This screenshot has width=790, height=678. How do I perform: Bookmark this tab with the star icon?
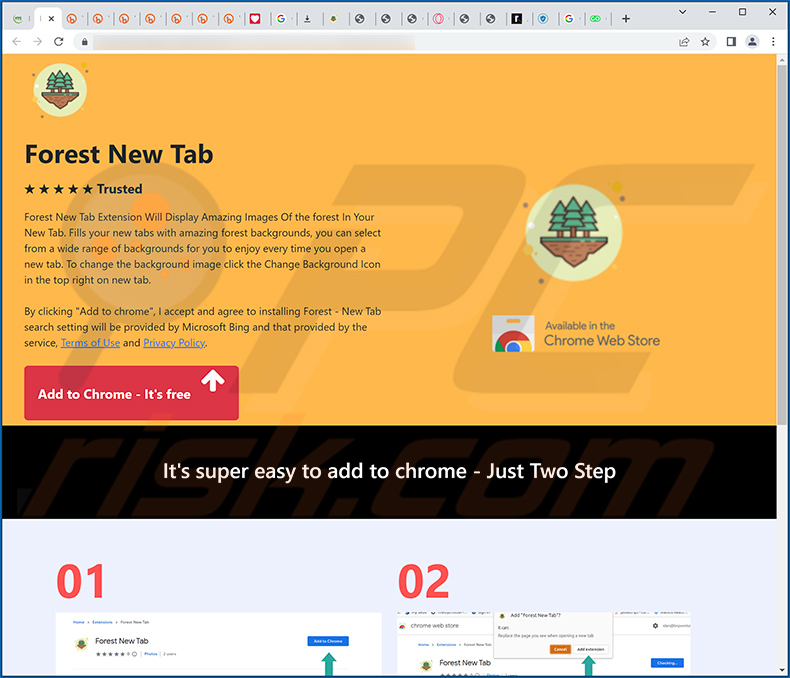coord(705,42)
